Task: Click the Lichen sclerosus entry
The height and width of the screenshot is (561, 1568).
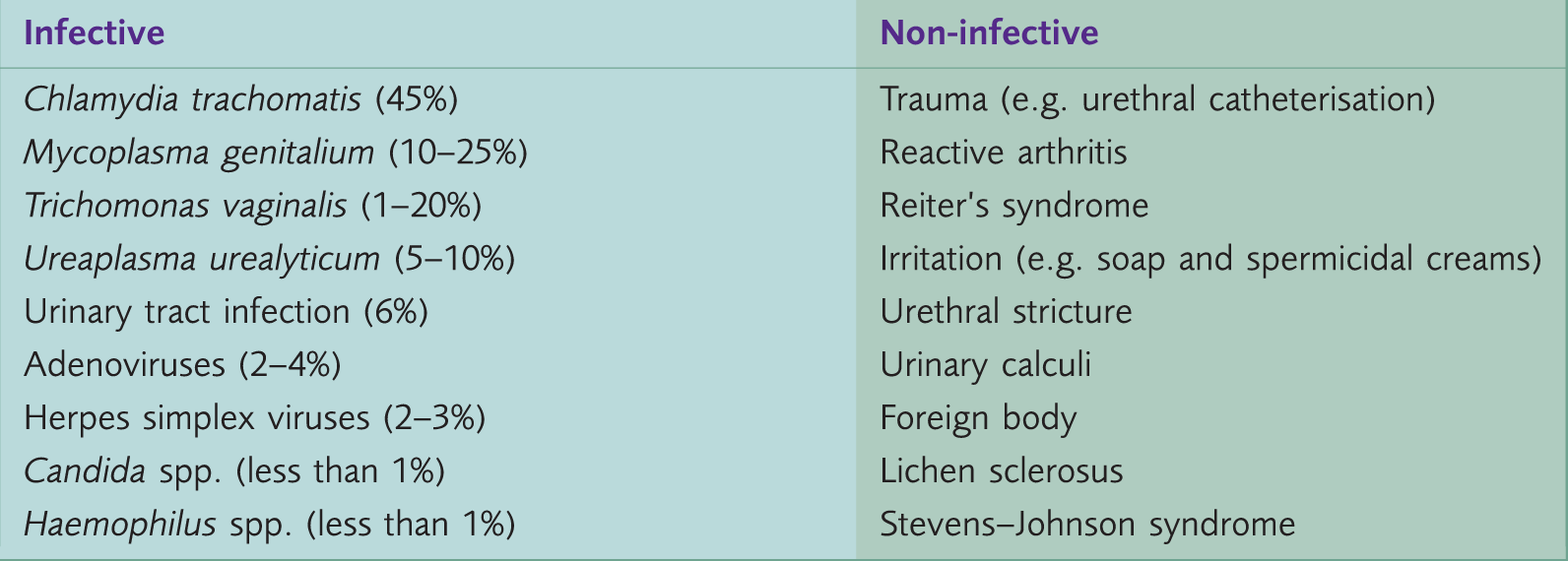Action: point(1002,471)
